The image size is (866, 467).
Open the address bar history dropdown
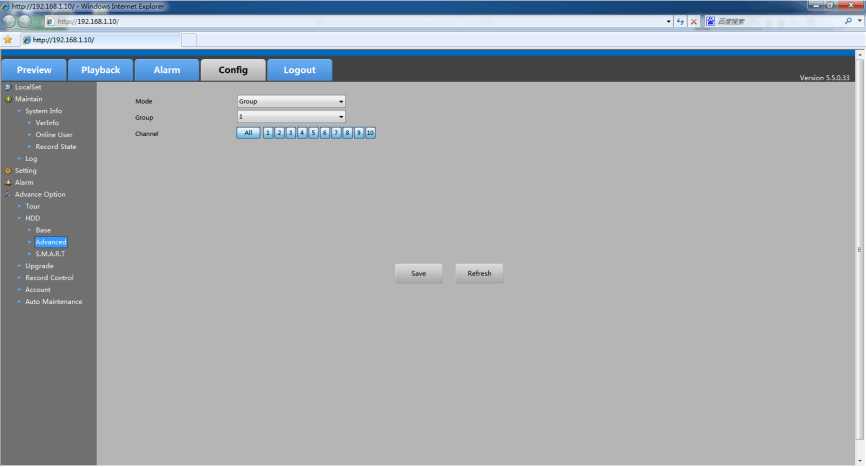point(669,21)
